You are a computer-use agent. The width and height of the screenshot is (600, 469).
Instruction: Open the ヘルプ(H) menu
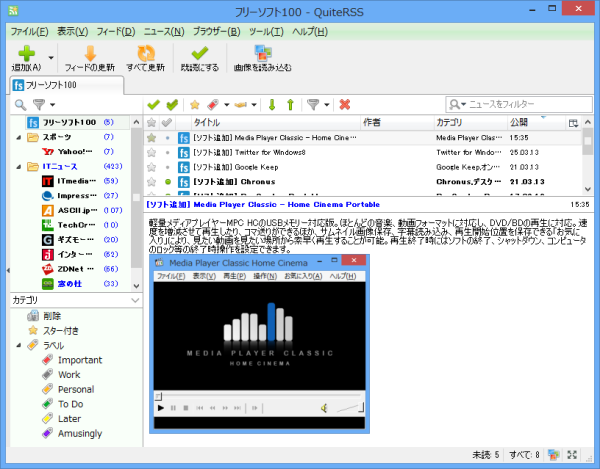310,32
